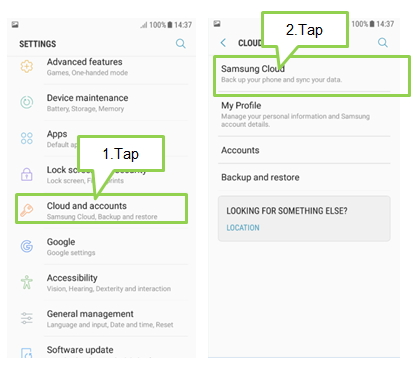The image size is (413, 373).
Task: Tap the Device maintenance circular icon
Action: 27,102
